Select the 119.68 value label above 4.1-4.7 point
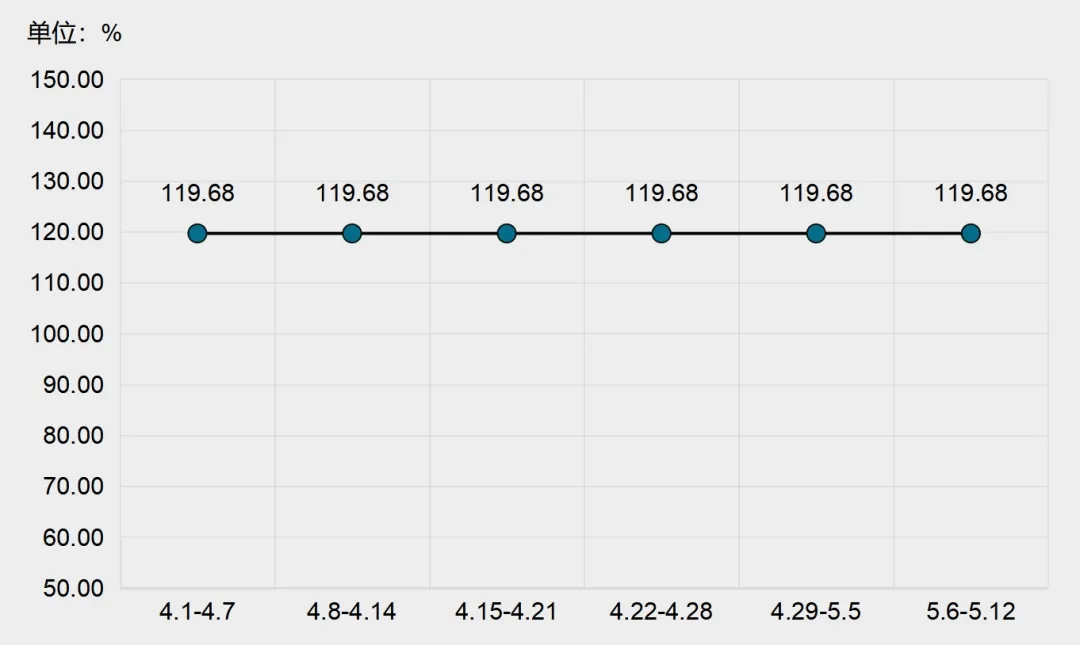 click(x=198, y=194)
